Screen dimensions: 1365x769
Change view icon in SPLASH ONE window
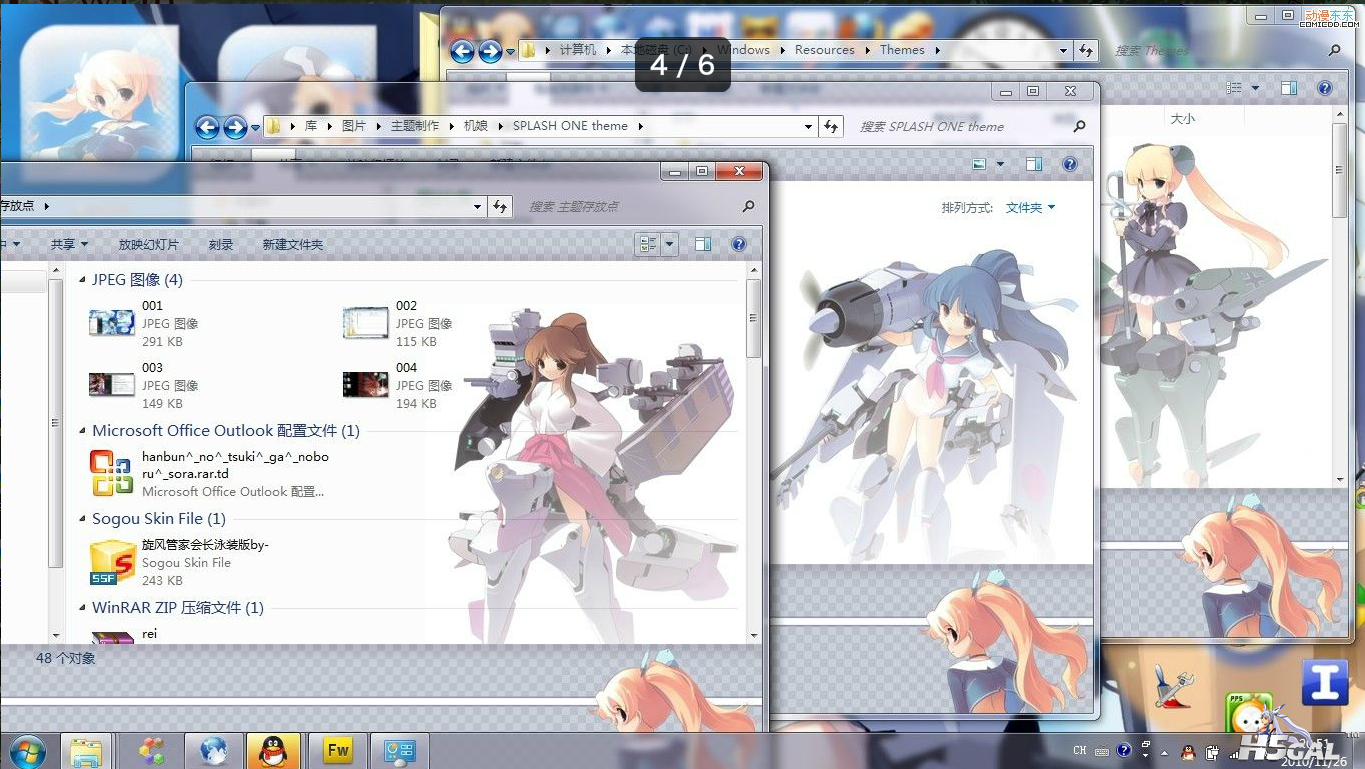click(x=979, y=164)
